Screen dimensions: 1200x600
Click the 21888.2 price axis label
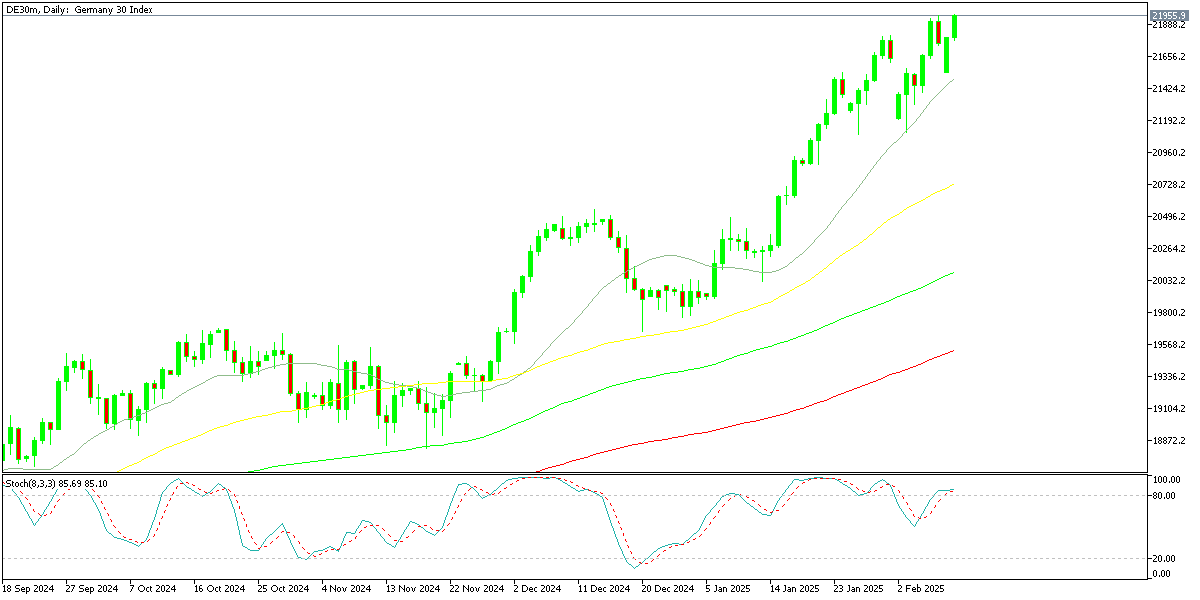coord(1168,26)
